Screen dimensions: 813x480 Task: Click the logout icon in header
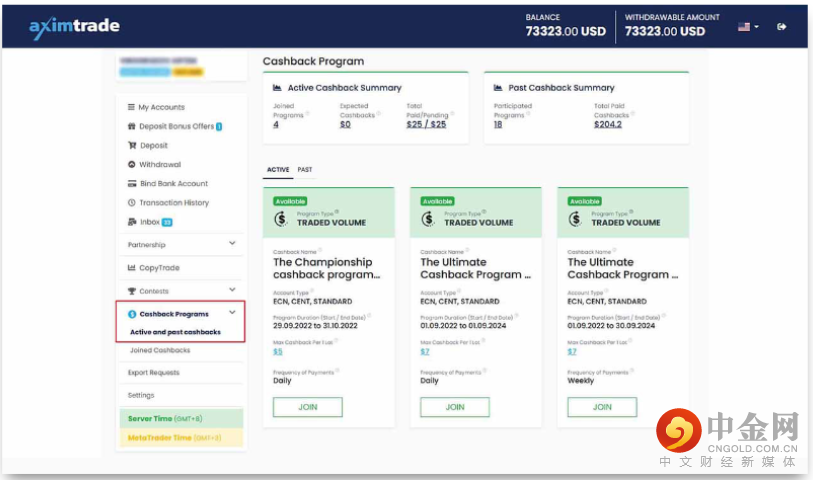(782, 27)
